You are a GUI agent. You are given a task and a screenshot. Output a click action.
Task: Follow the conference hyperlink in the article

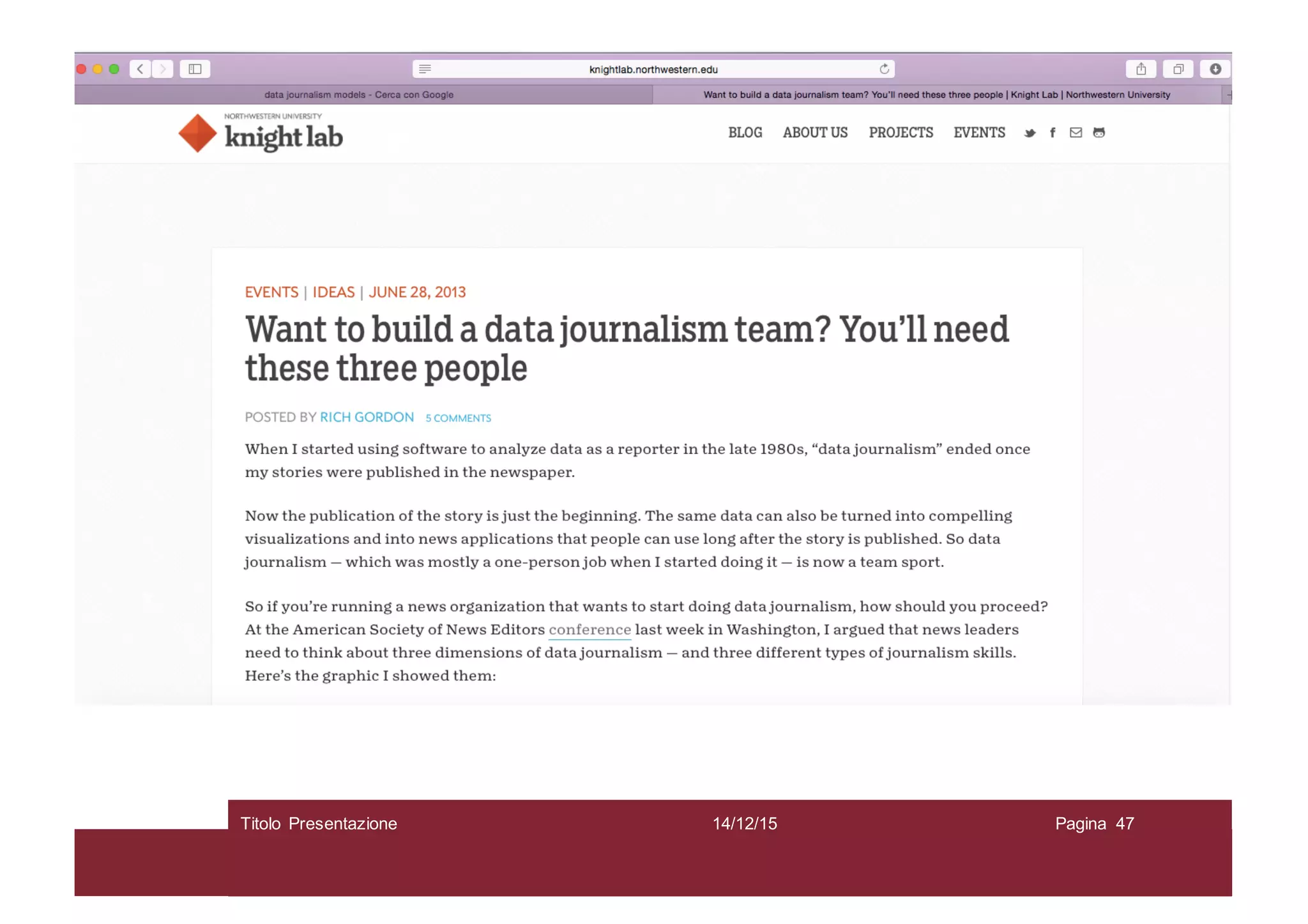(x=589, y=630)
